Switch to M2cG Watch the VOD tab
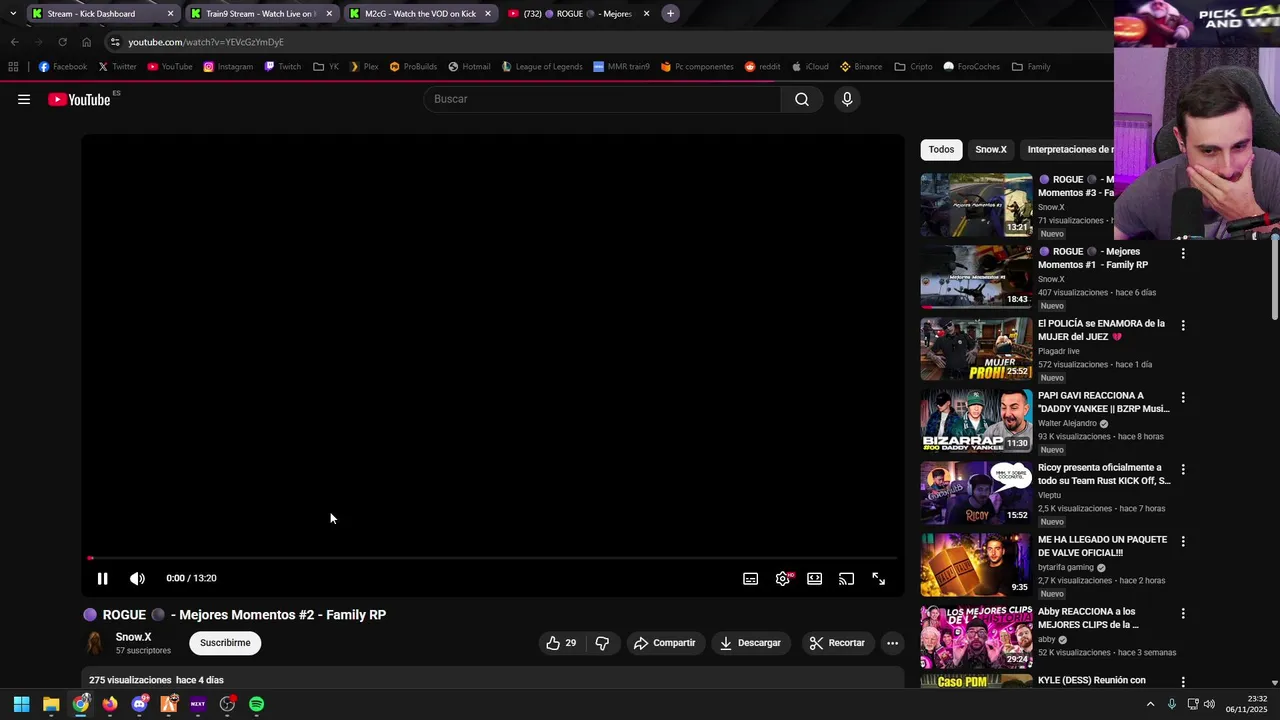 click(x=421, y=14)
